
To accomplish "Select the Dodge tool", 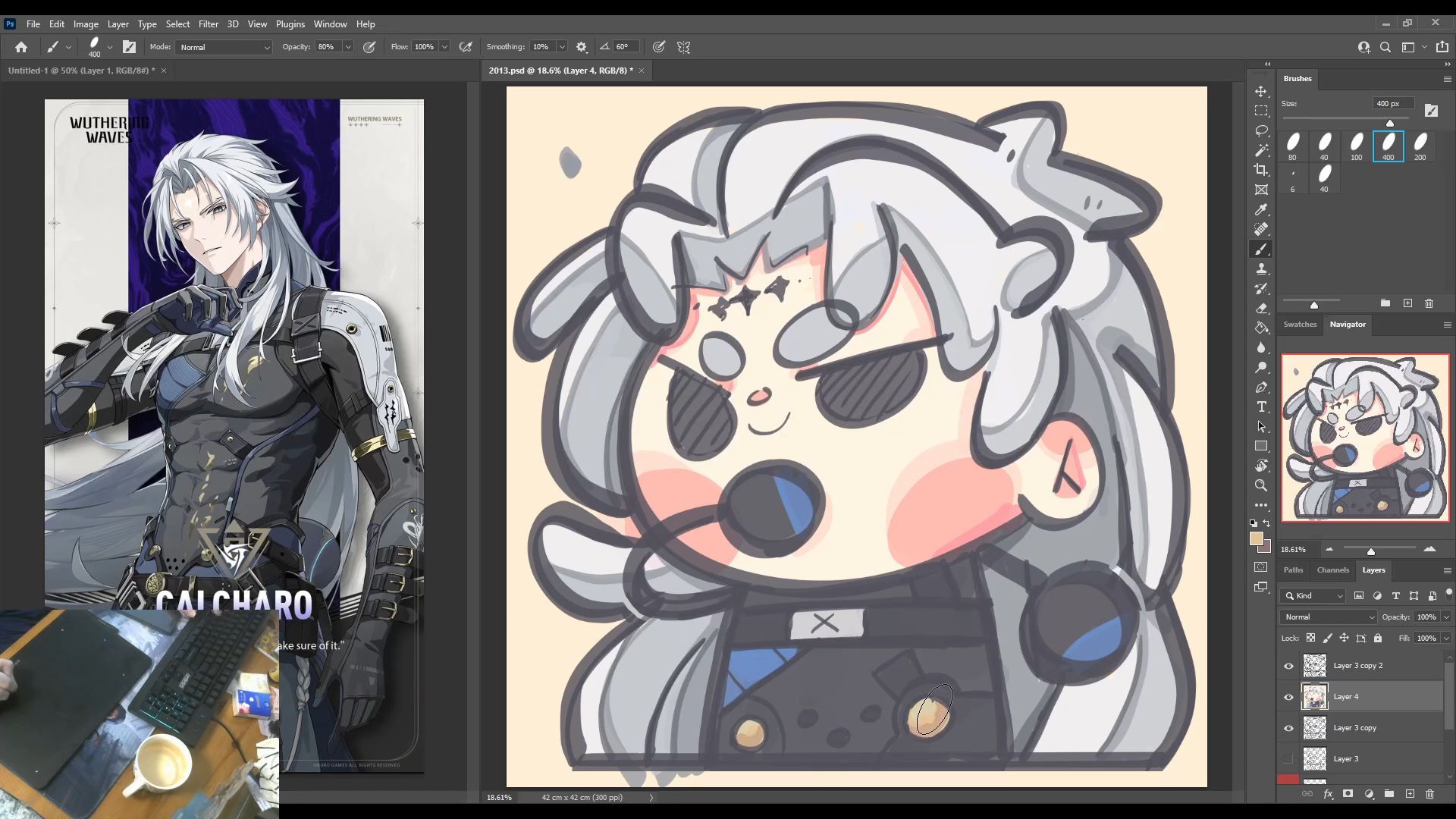I will pyautogui.click(x=1261, y=367).
